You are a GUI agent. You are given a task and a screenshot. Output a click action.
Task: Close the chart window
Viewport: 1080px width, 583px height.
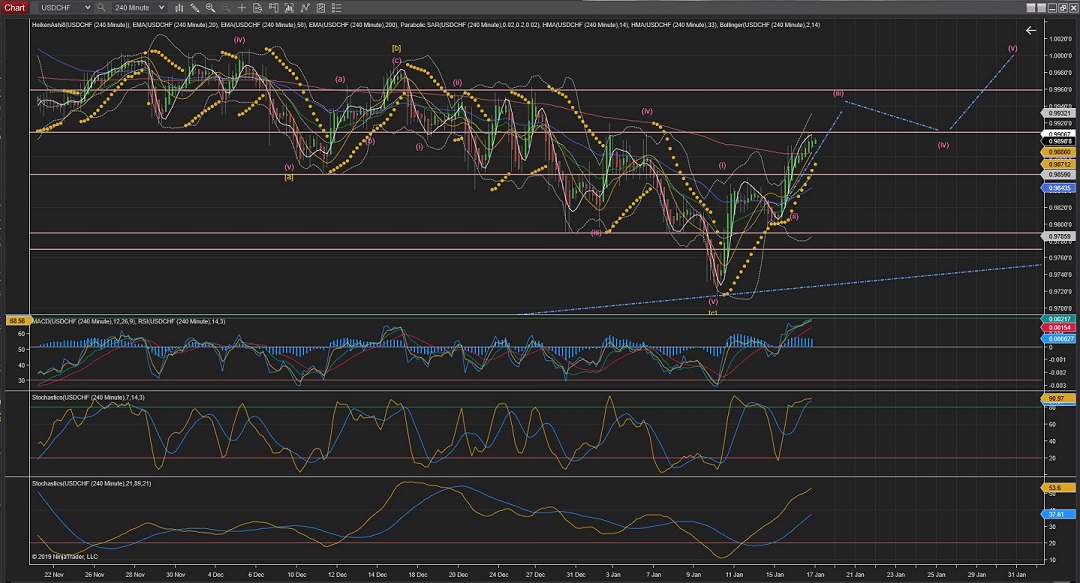1073,8
